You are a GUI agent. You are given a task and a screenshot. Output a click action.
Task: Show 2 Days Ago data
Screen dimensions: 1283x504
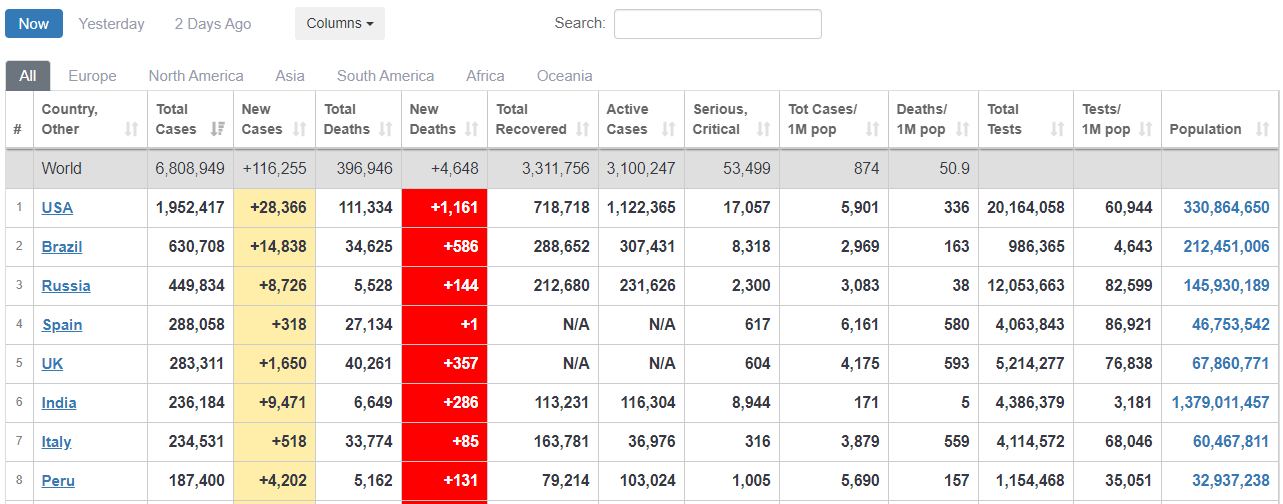213,24
